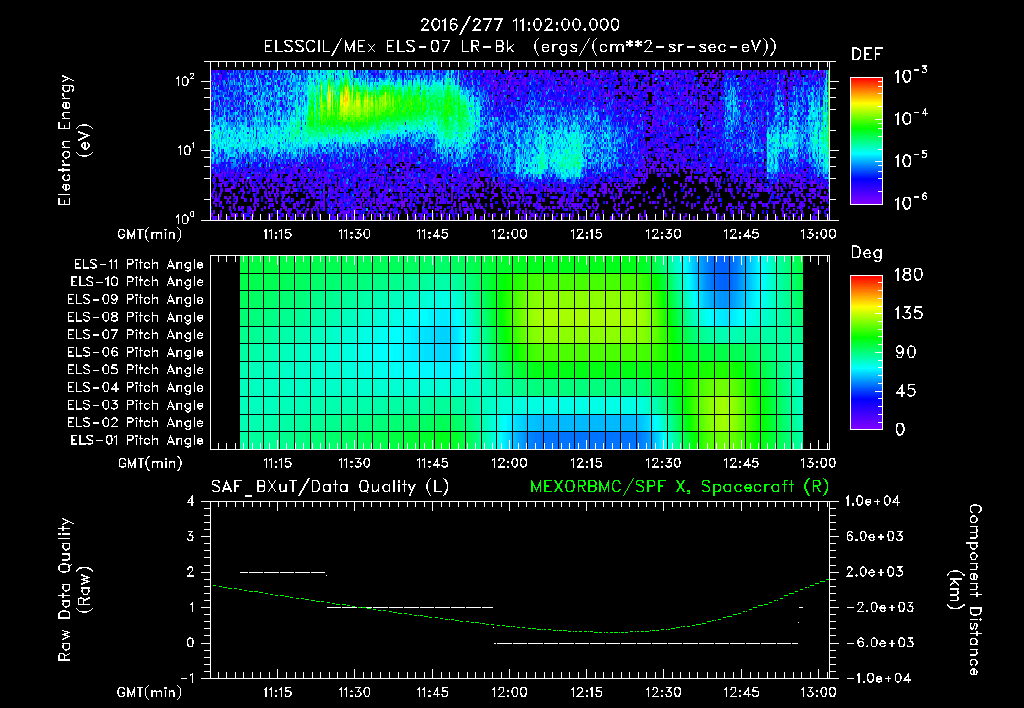Select the ELS-10 Pitch Angle row label

[x=137, y=282]
